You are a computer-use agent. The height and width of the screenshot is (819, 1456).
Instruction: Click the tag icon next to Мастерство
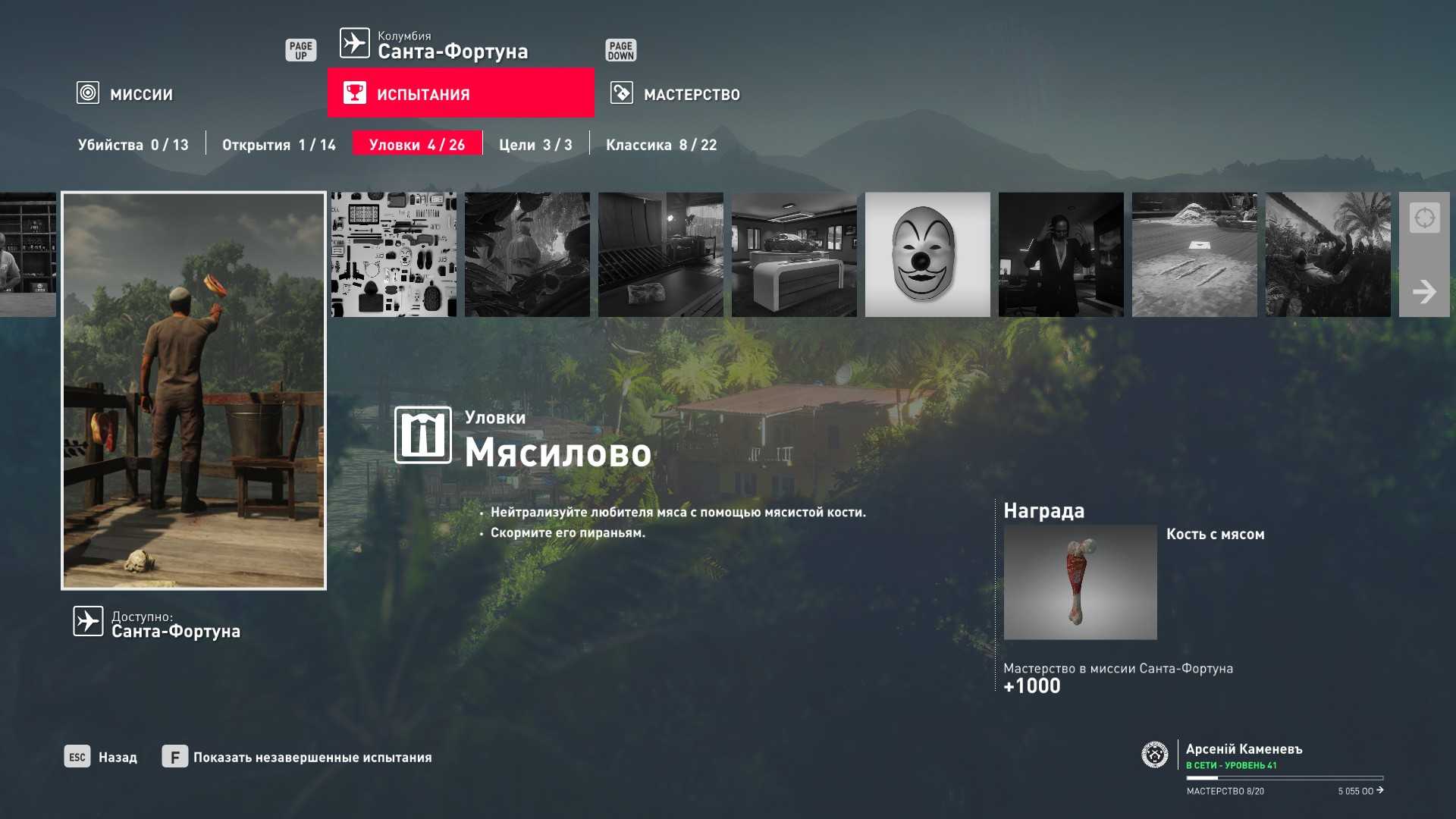click(622, 93)
